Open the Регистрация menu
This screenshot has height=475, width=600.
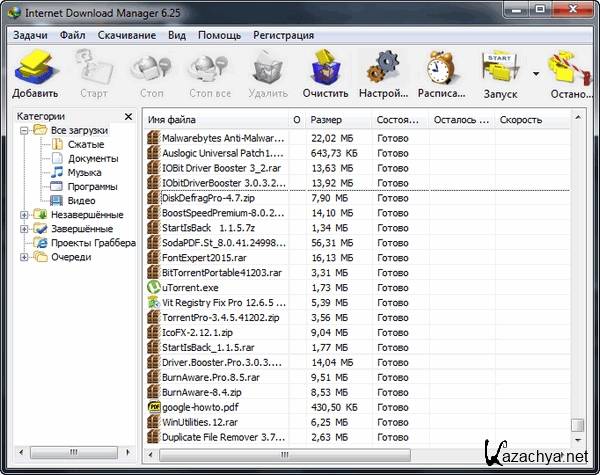[x=283, y=35]
